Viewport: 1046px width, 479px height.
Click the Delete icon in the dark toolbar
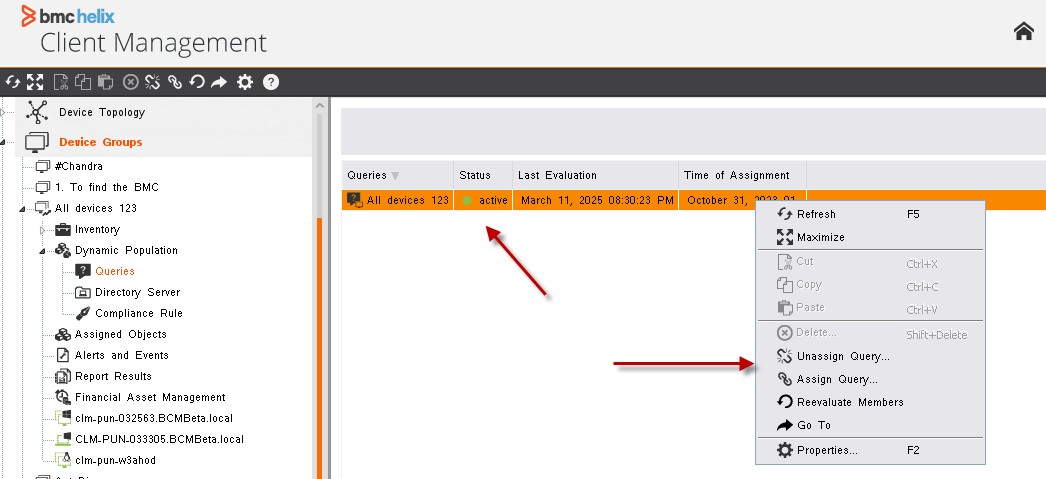[131, 82]
